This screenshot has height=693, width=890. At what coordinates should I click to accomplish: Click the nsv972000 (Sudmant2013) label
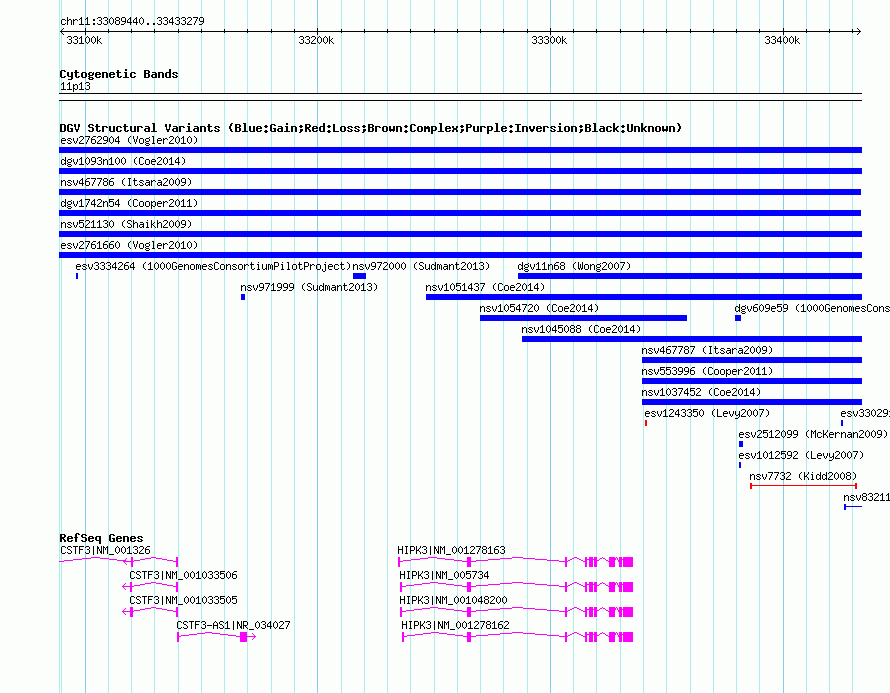[x=421, y=266]
